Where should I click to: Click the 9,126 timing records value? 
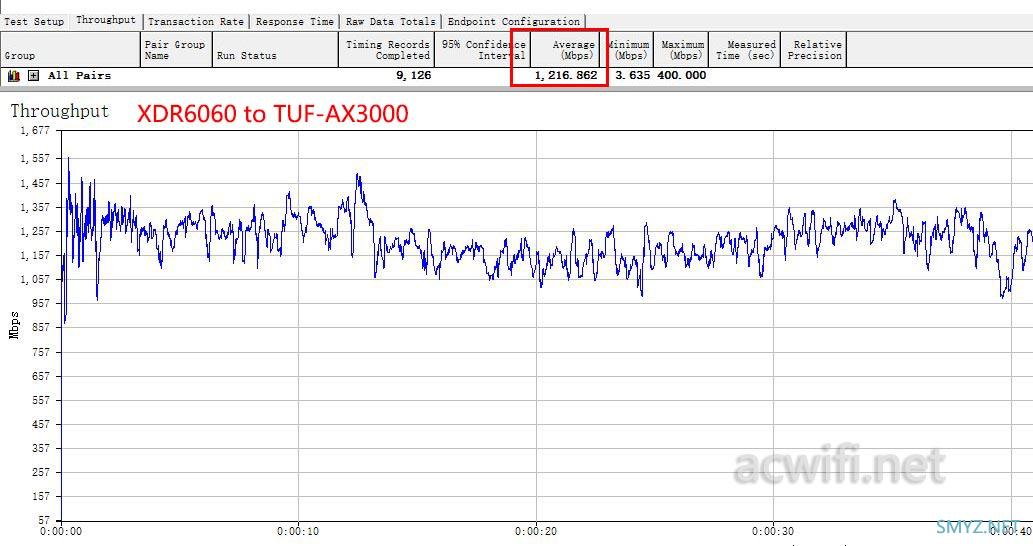[414, 75]
